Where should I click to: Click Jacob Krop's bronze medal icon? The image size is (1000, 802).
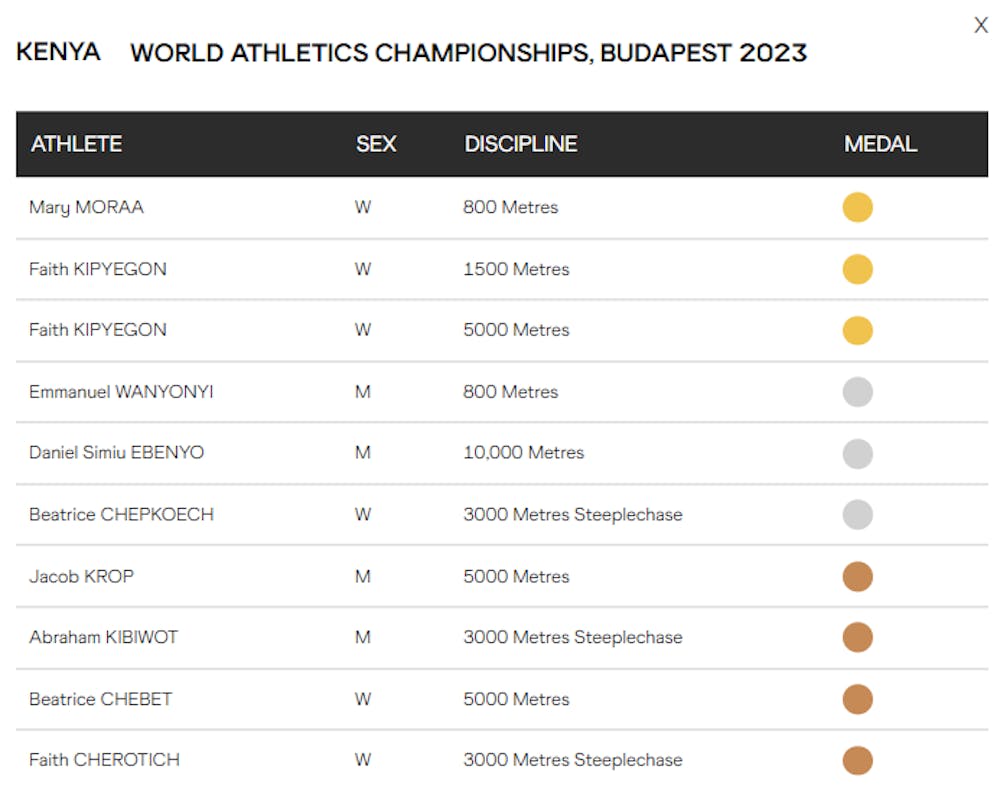(x=857, y=577)
